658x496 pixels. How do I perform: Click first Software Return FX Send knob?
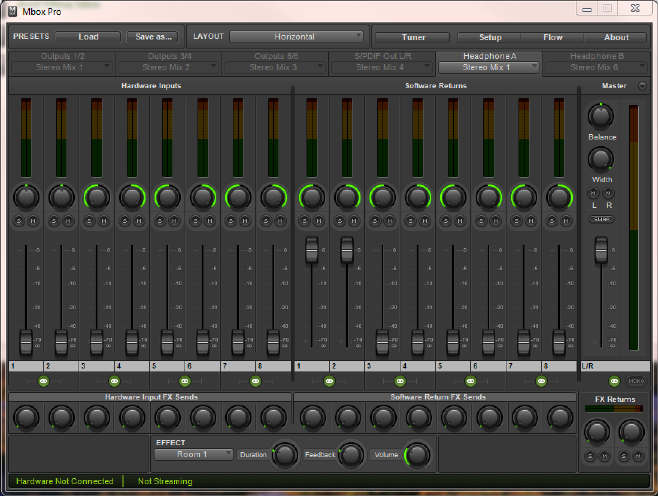[x=313, y=418]
